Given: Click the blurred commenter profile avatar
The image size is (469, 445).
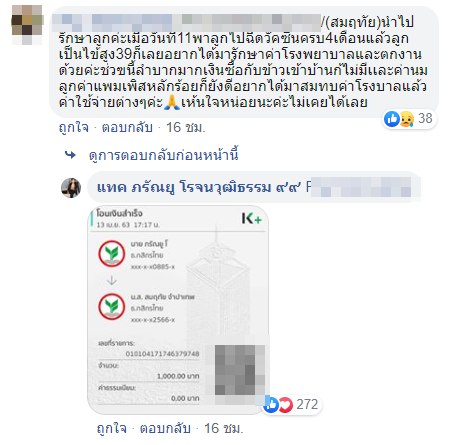Looking at the screenshot, I should pos(27,25).
